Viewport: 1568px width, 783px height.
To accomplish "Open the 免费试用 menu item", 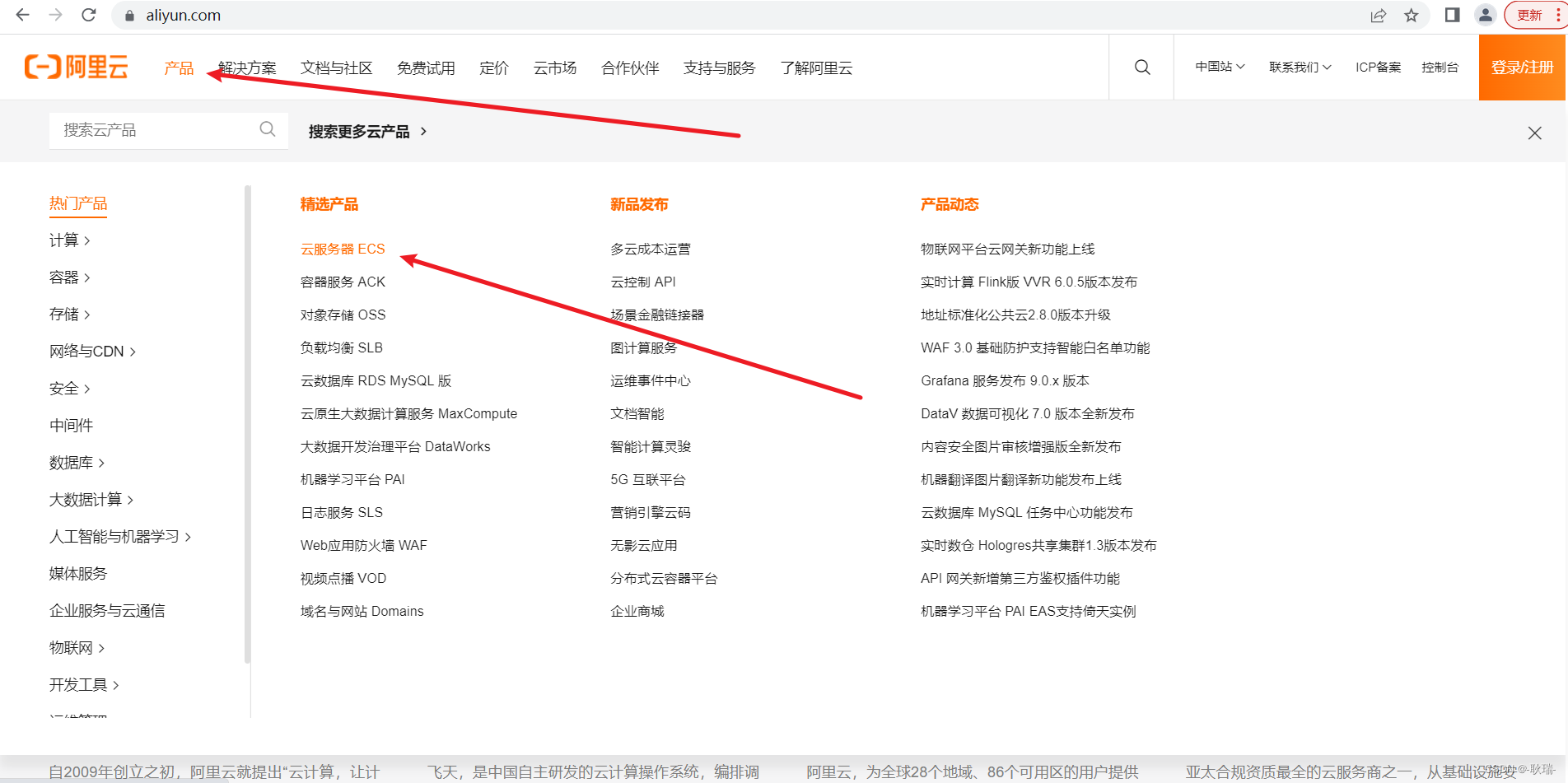I will (426, 68).
